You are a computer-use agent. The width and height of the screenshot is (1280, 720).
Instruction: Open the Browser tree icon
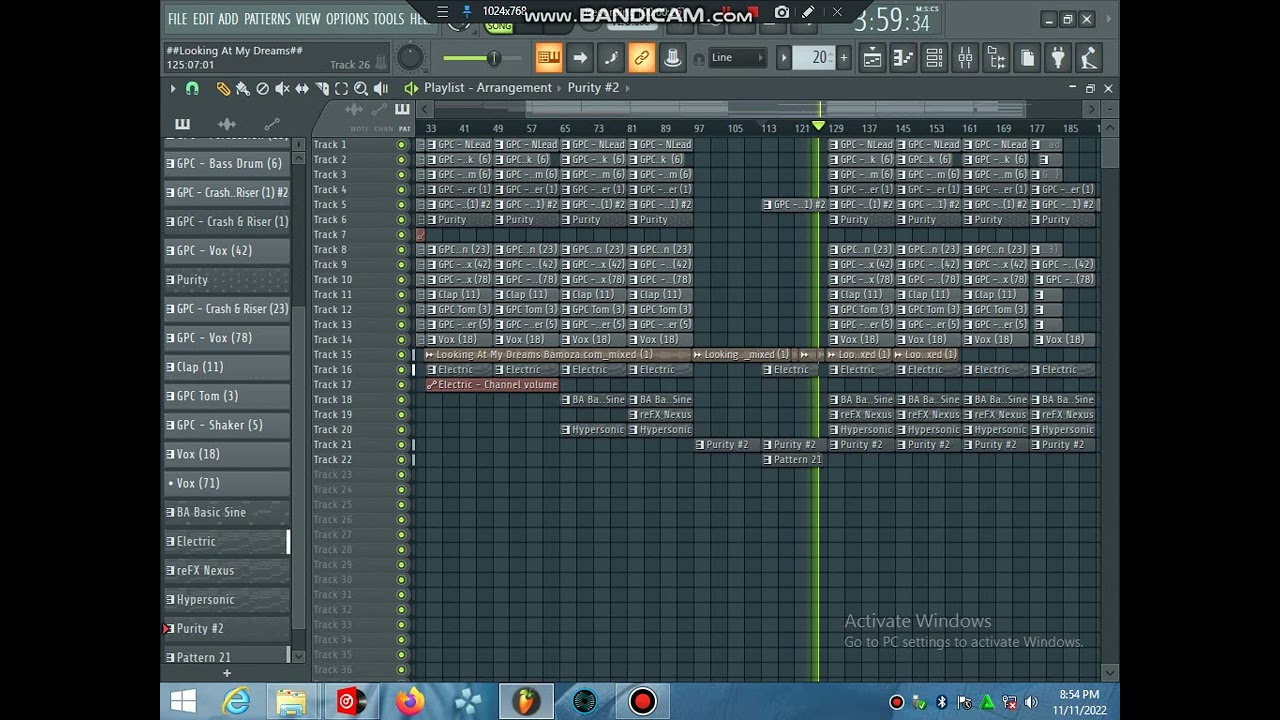(x=996, y=58)
